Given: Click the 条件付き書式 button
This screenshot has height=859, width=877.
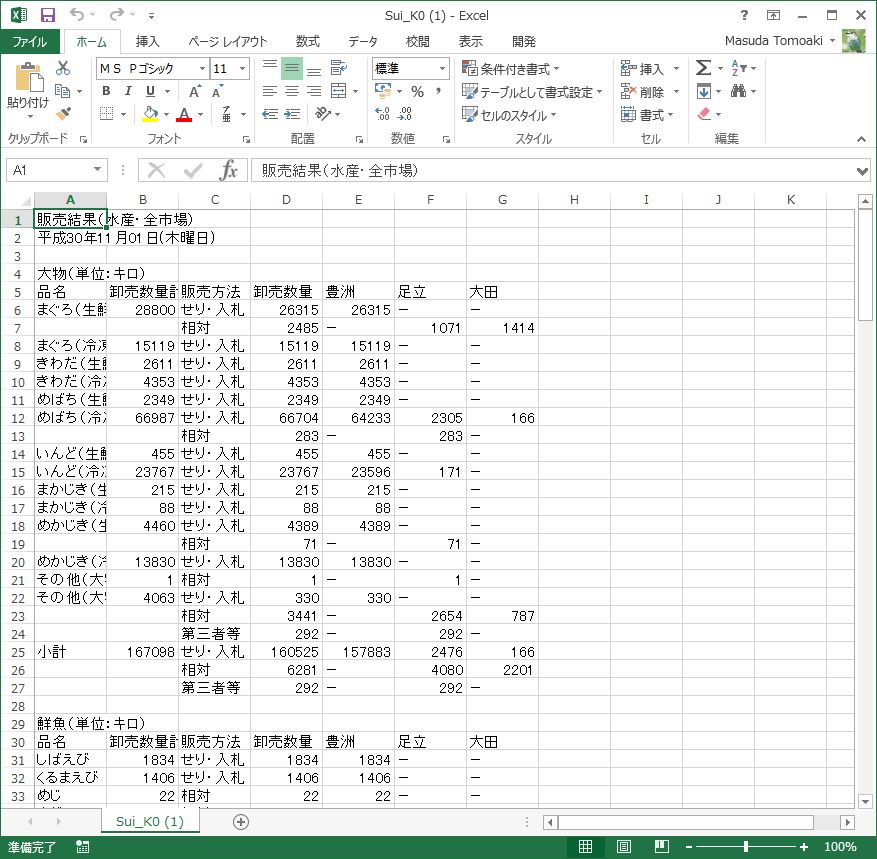Looking at the screenshot, I should click(510, 69).
